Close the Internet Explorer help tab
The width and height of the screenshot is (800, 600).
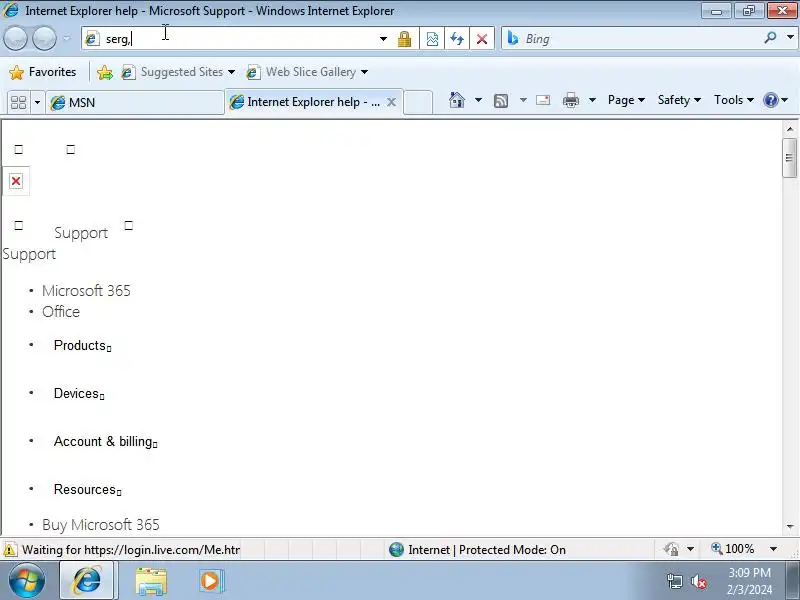tap(391, 102)
